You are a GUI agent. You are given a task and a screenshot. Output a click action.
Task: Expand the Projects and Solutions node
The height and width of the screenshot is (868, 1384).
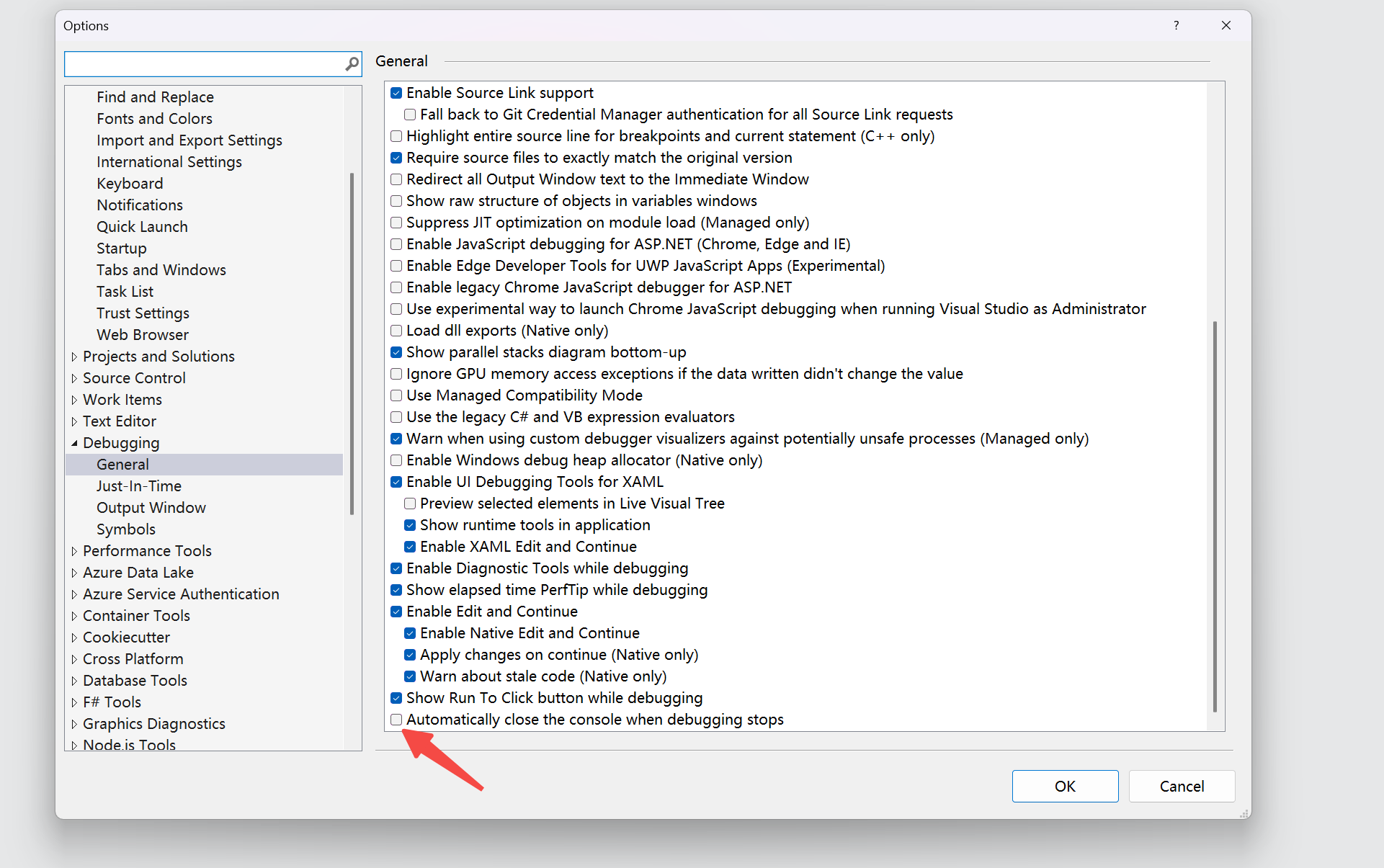74,357
